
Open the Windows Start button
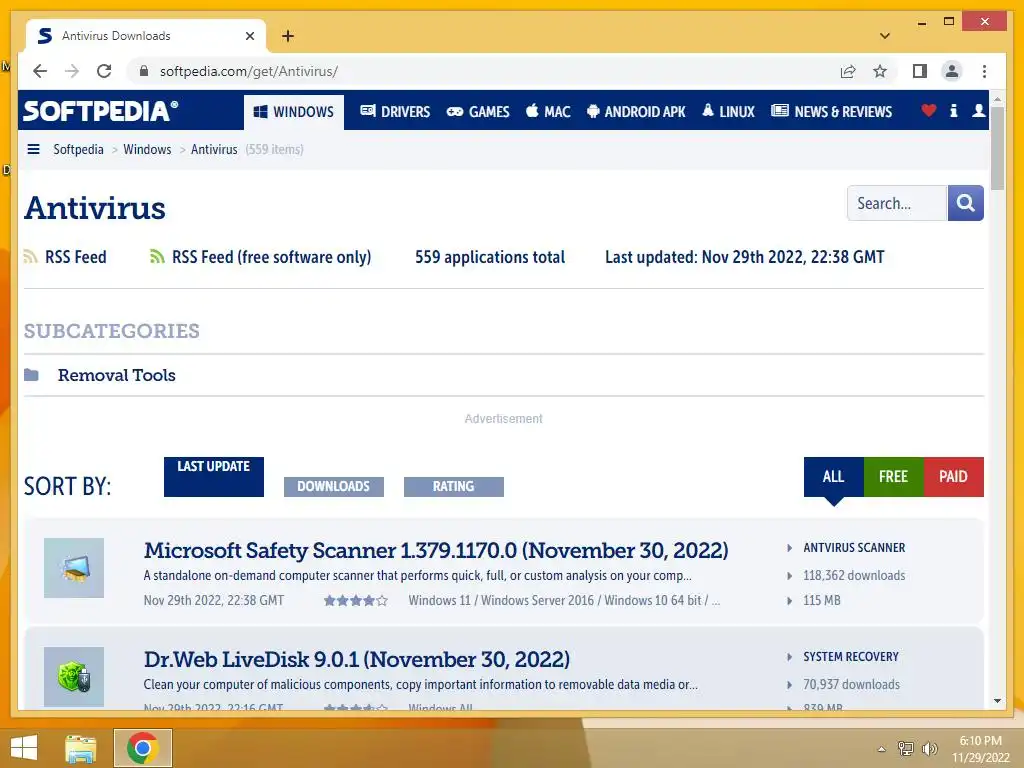coord(24,748)
